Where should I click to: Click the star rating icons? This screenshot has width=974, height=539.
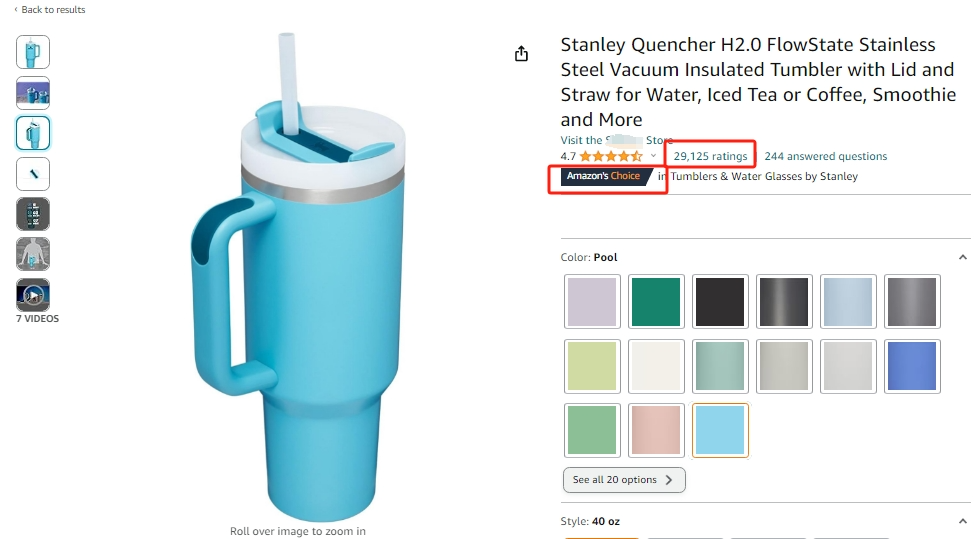(x=611, y=157)
